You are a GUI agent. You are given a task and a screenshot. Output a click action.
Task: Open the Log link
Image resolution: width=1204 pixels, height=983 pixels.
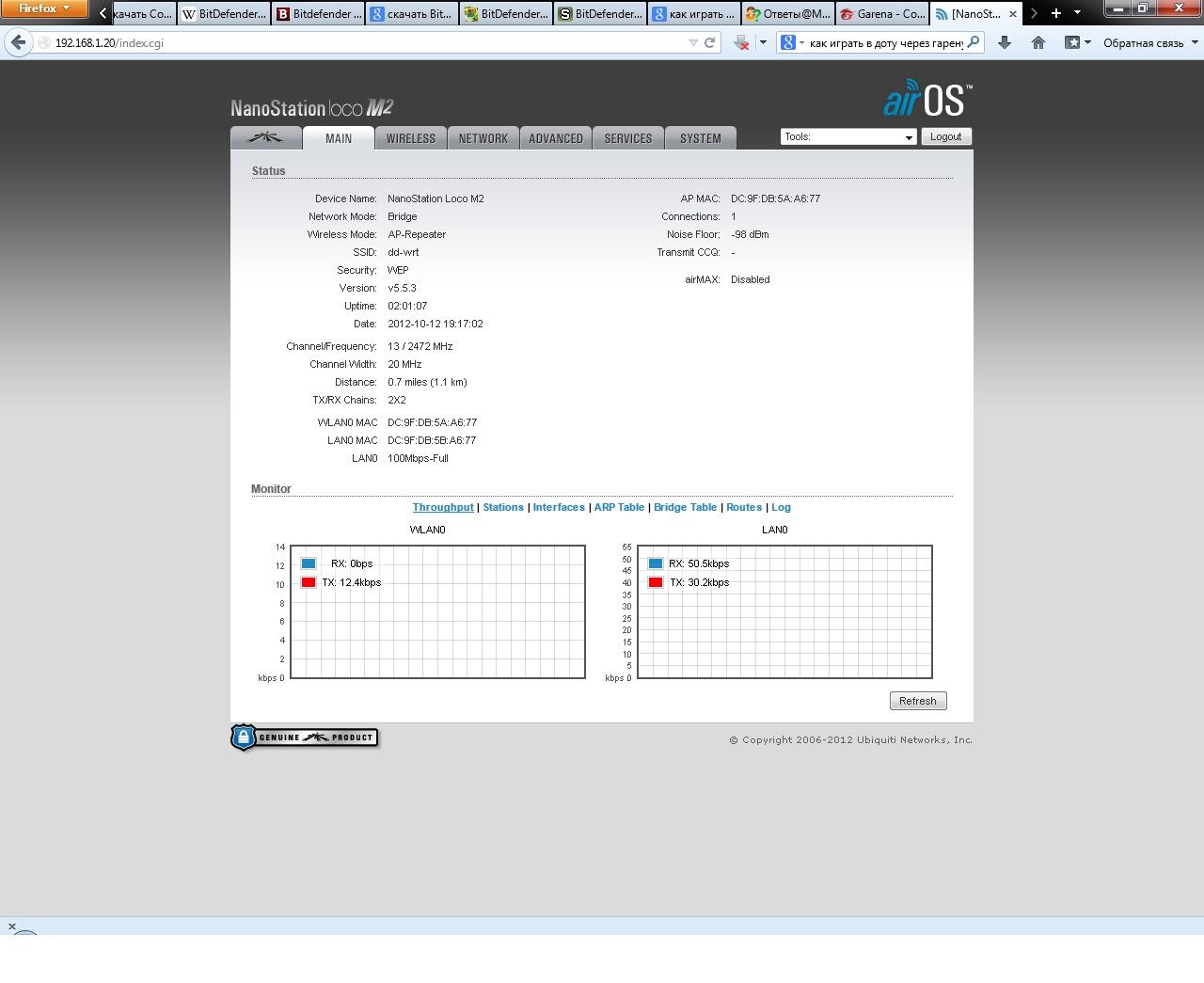tap(782, 507)
